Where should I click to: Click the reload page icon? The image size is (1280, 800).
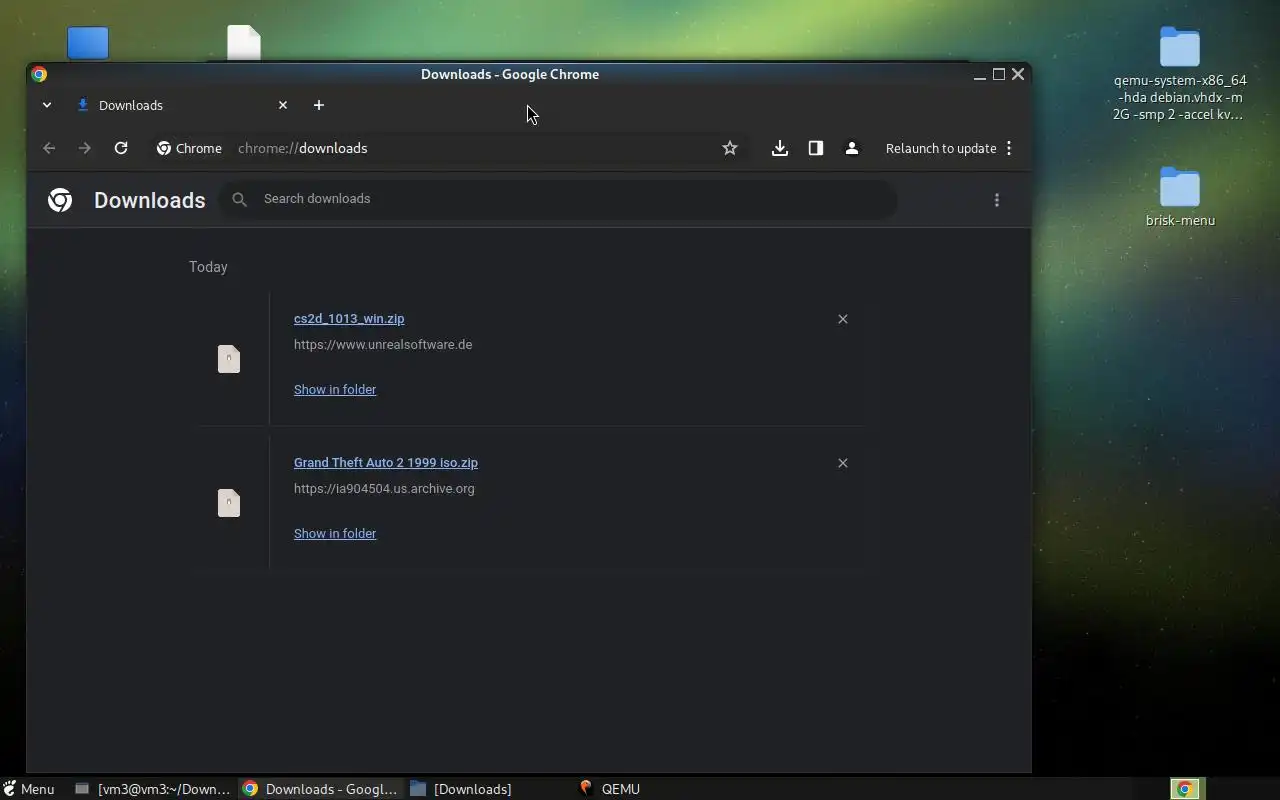click(x=121, y=148)
